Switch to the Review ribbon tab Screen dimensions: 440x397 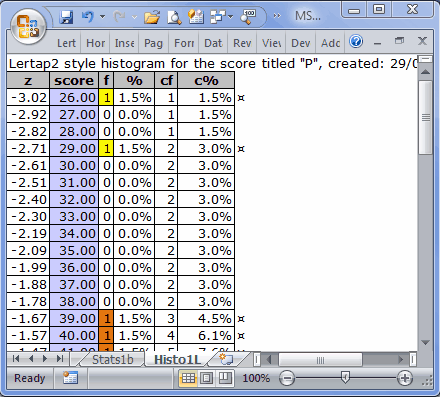click(x=242, y=43)
